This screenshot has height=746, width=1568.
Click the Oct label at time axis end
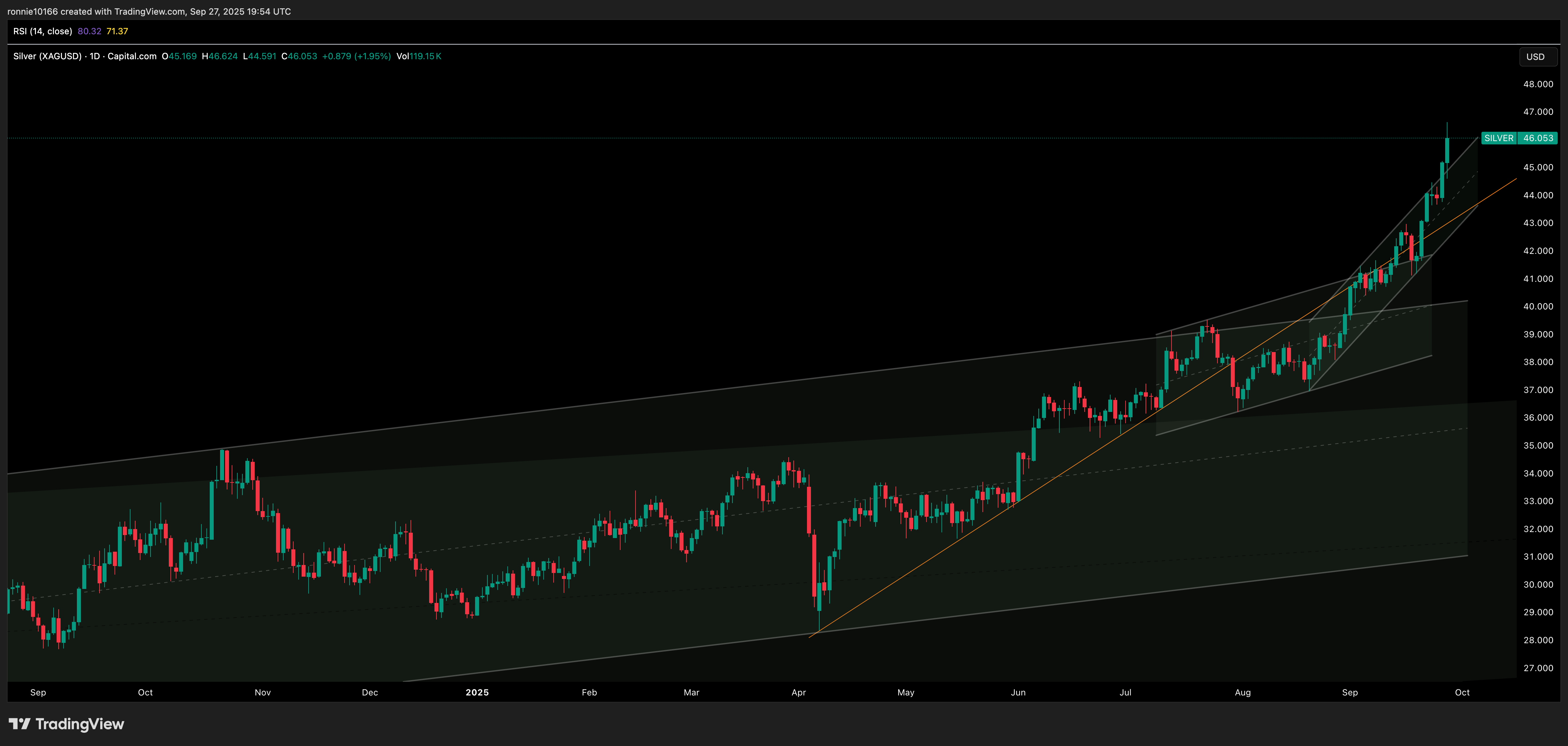(1462, 692)
